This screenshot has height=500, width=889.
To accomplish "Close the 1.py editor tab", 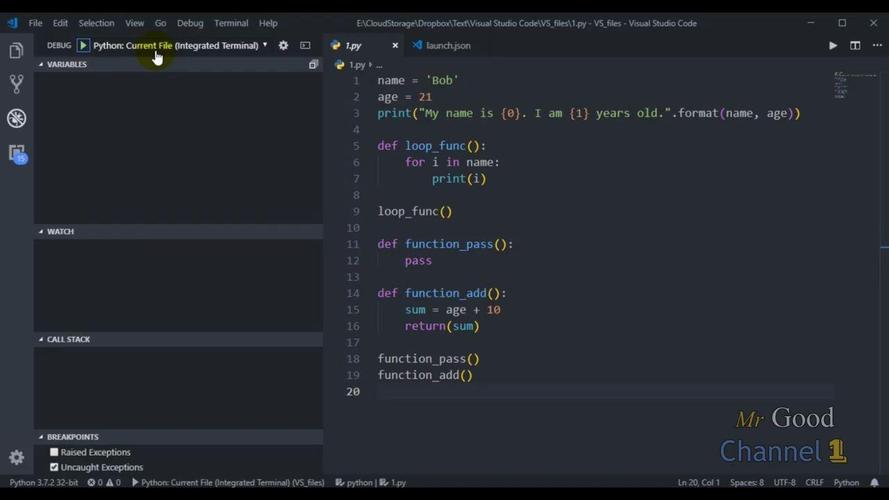I will [x=395, y=45].
